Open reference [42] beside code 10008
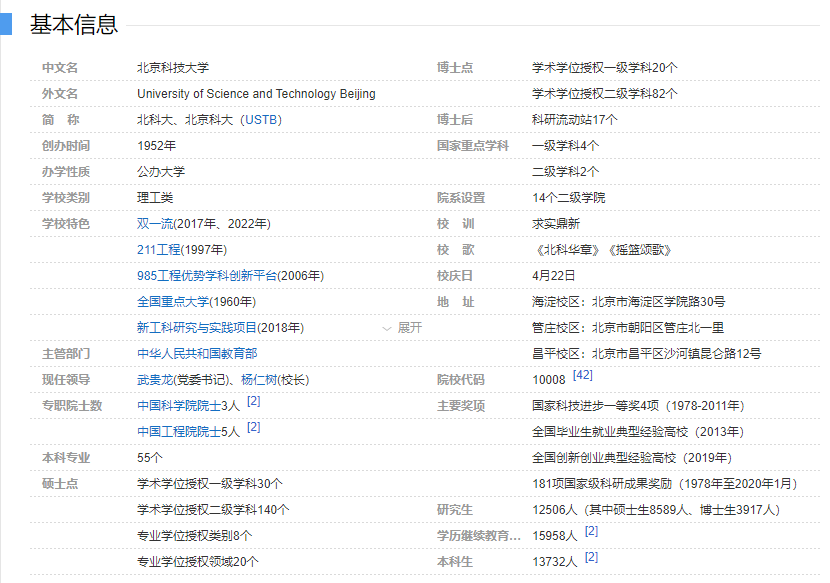This screenshot has height=583, width=830. pyautogui.click(x=583, y=375)
